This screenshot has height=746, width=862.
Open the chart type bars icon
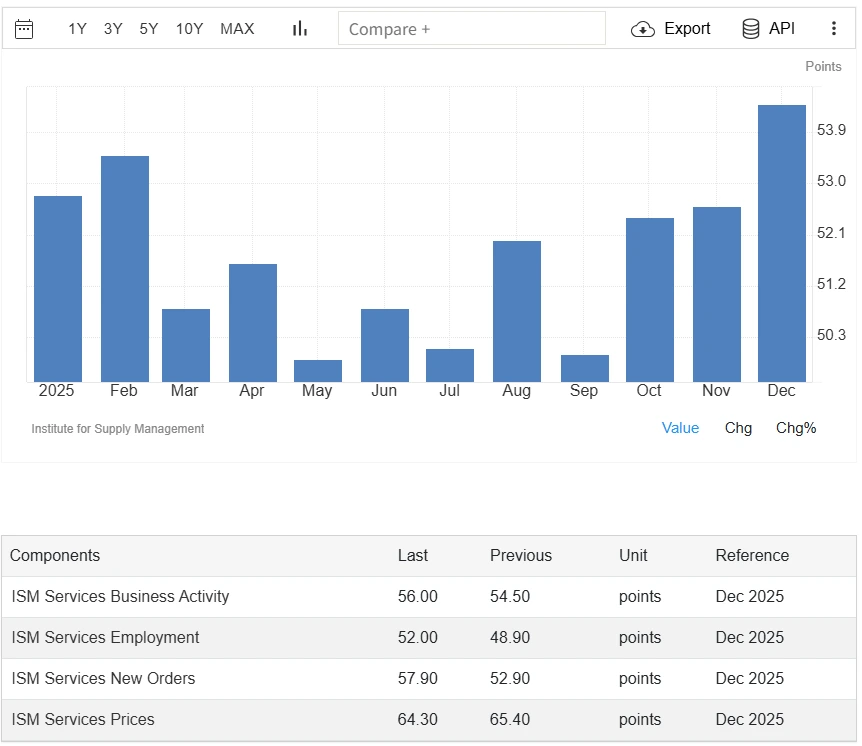[x=300, y=29]
